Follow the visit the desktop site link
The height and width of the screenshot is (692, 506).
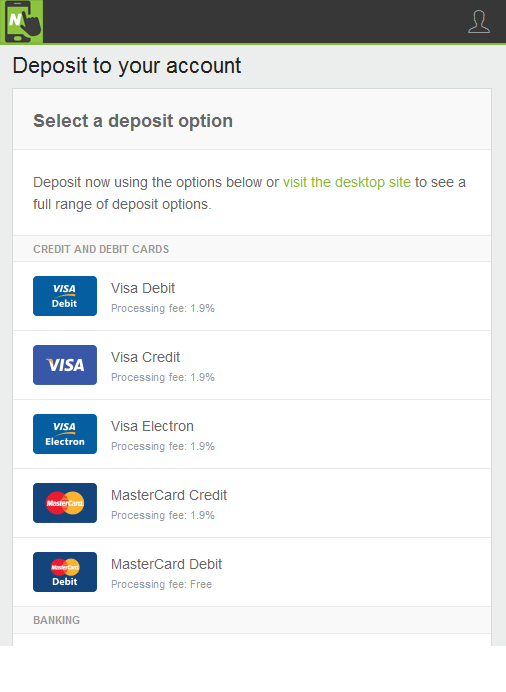(347, 182)
